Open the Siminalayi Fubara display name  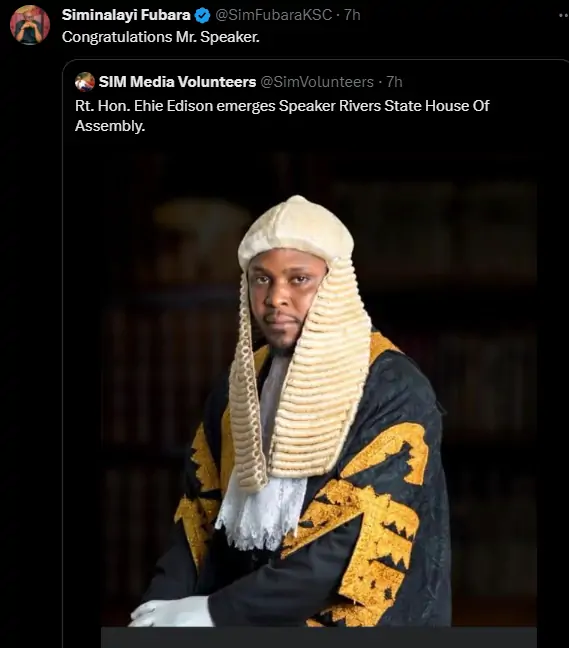(x=126, y=15)
